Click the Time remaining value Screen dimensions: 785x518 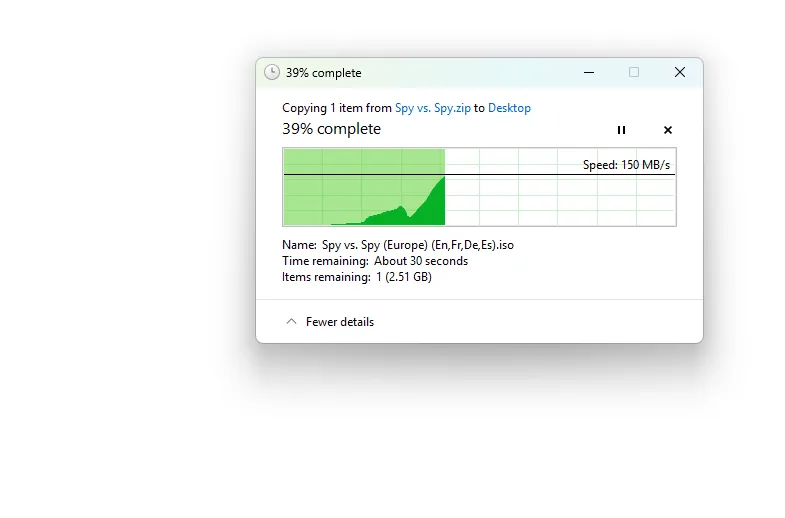421,261
